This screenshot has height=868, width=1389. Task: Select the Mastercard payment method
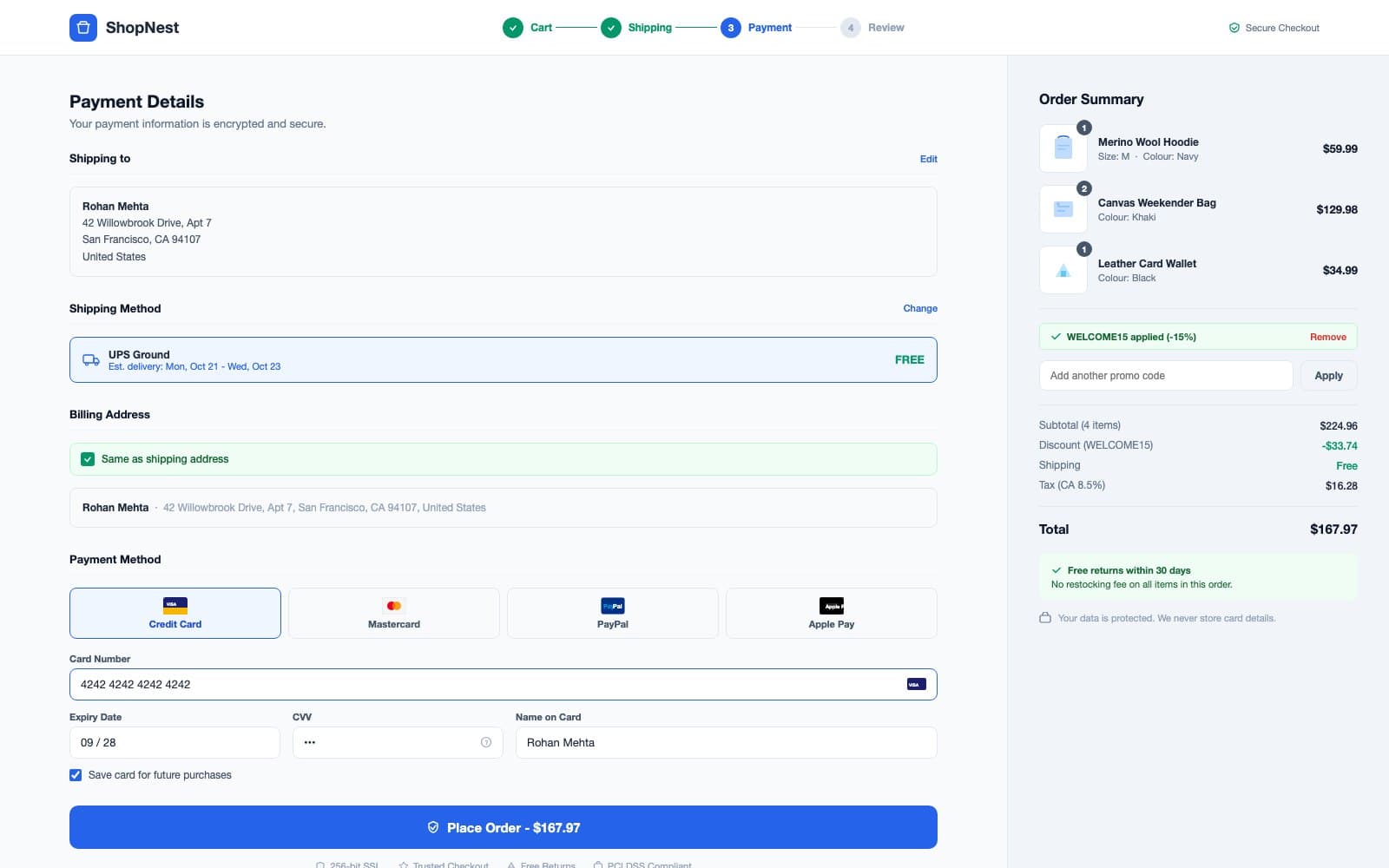click(x=394, y=613)
